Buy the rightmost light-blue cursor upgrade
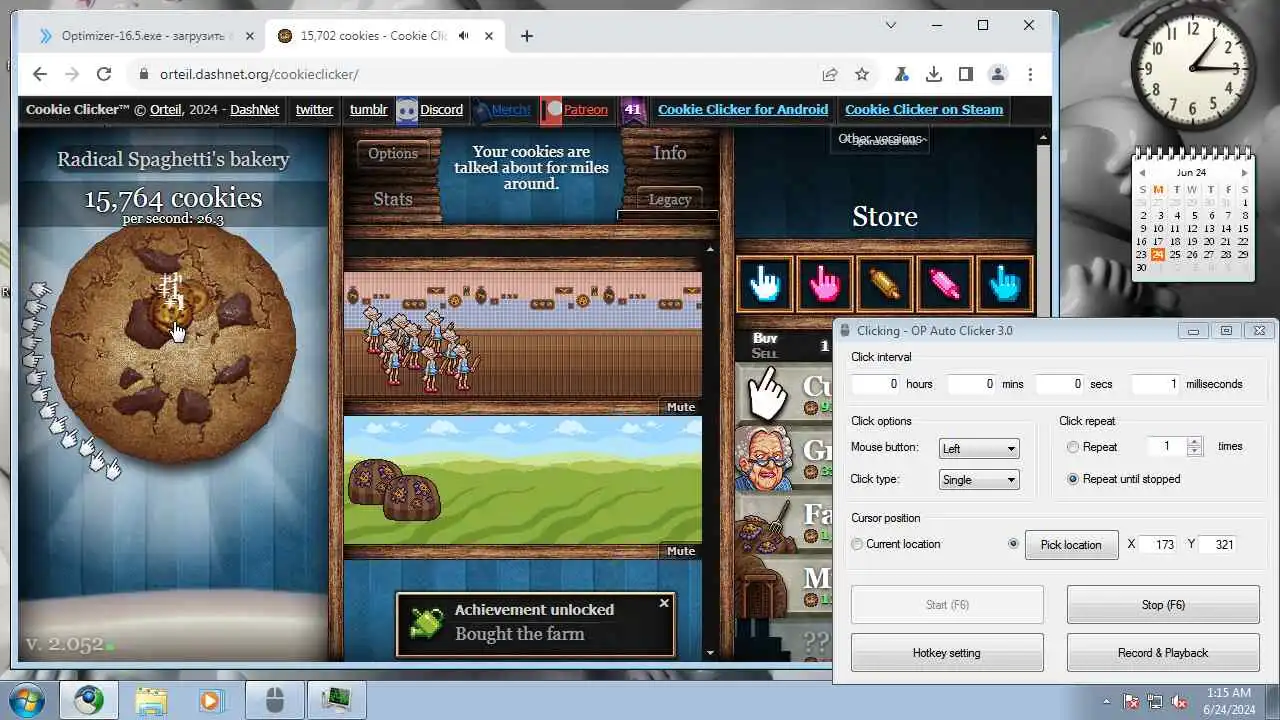This screenshot has height=720, width=1280. tap(1005, 283)
